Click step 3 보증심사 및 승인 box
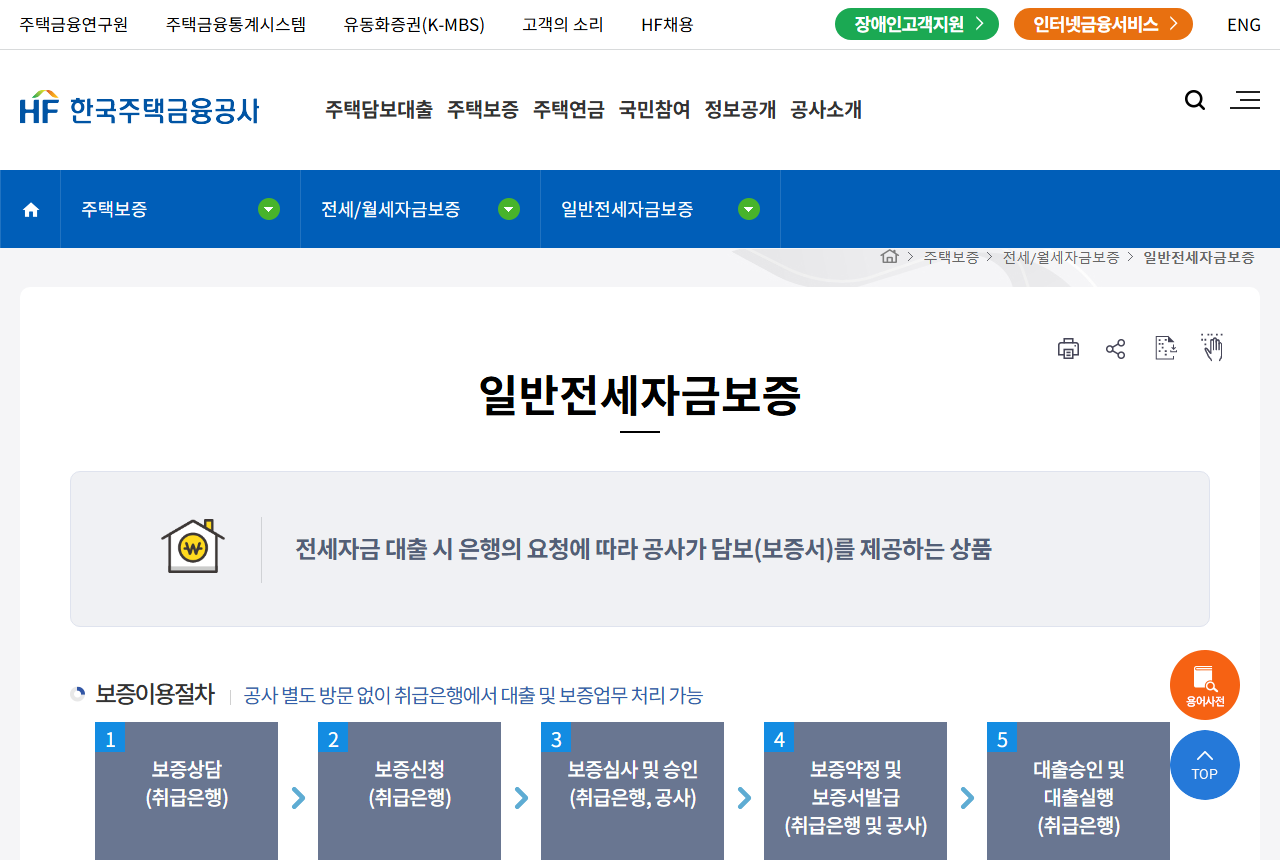 (632, 791)
